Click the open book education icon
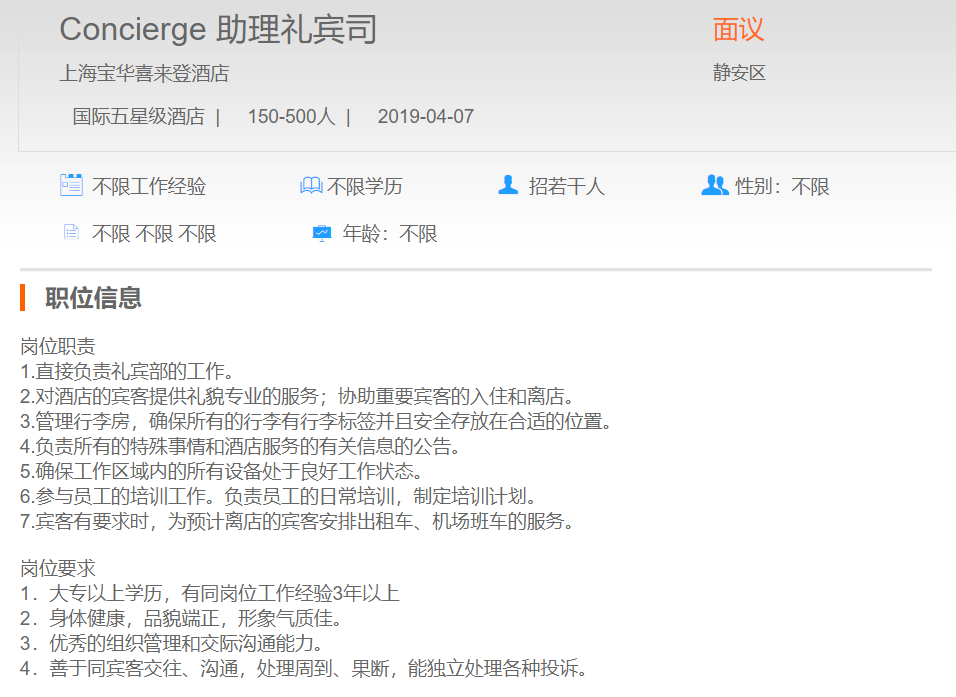 pyautogui.click(x=311, y=186)
